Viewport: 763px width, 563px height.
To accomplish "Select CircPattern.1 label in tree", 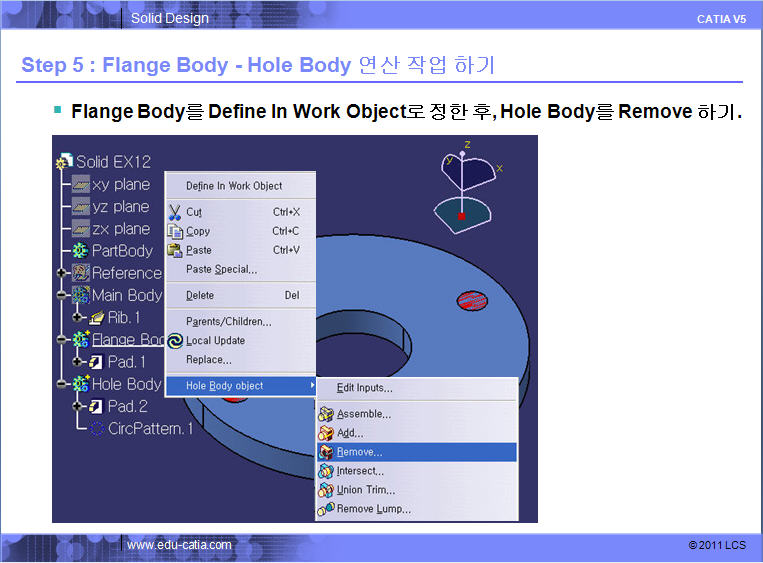I will [x=151, y=428].
